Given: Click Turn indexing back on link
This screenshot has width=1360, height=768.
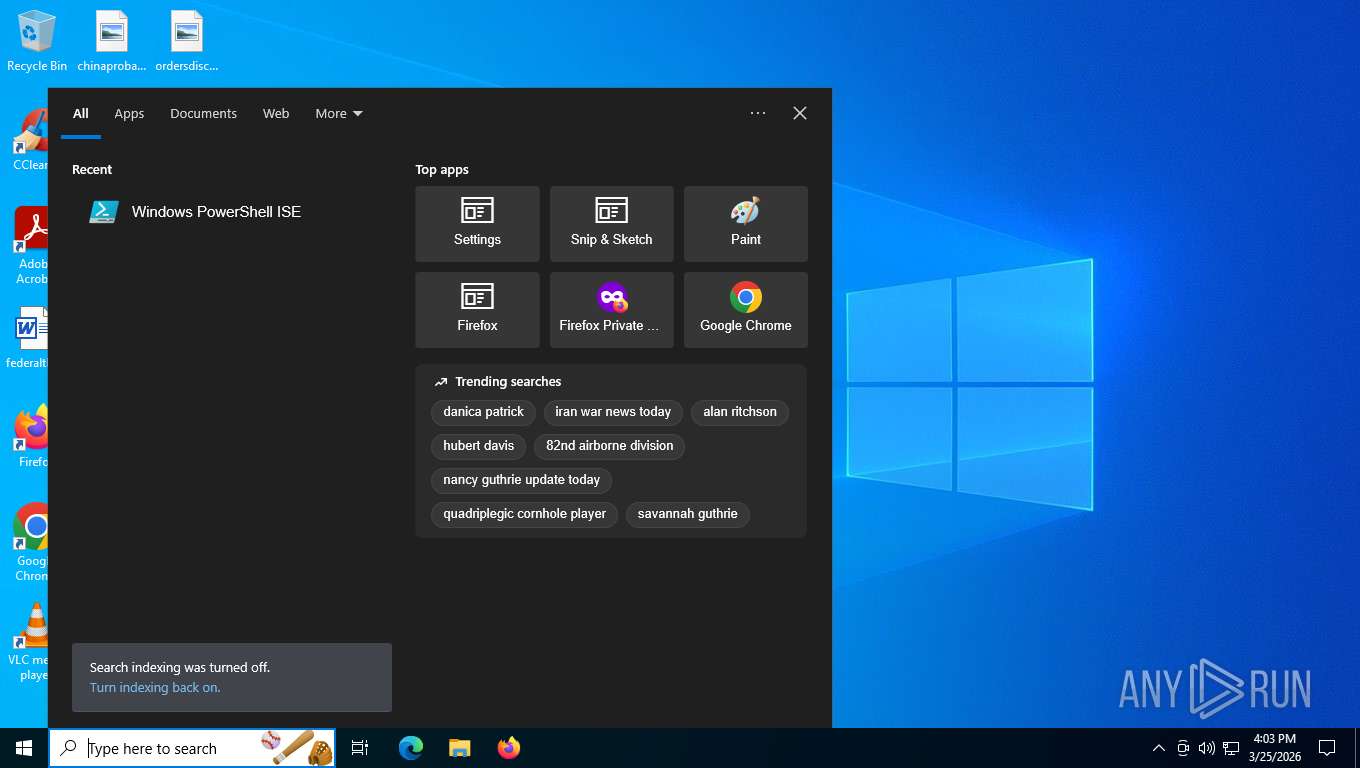Looking at the screenshot, I should [x=155, y=688].
